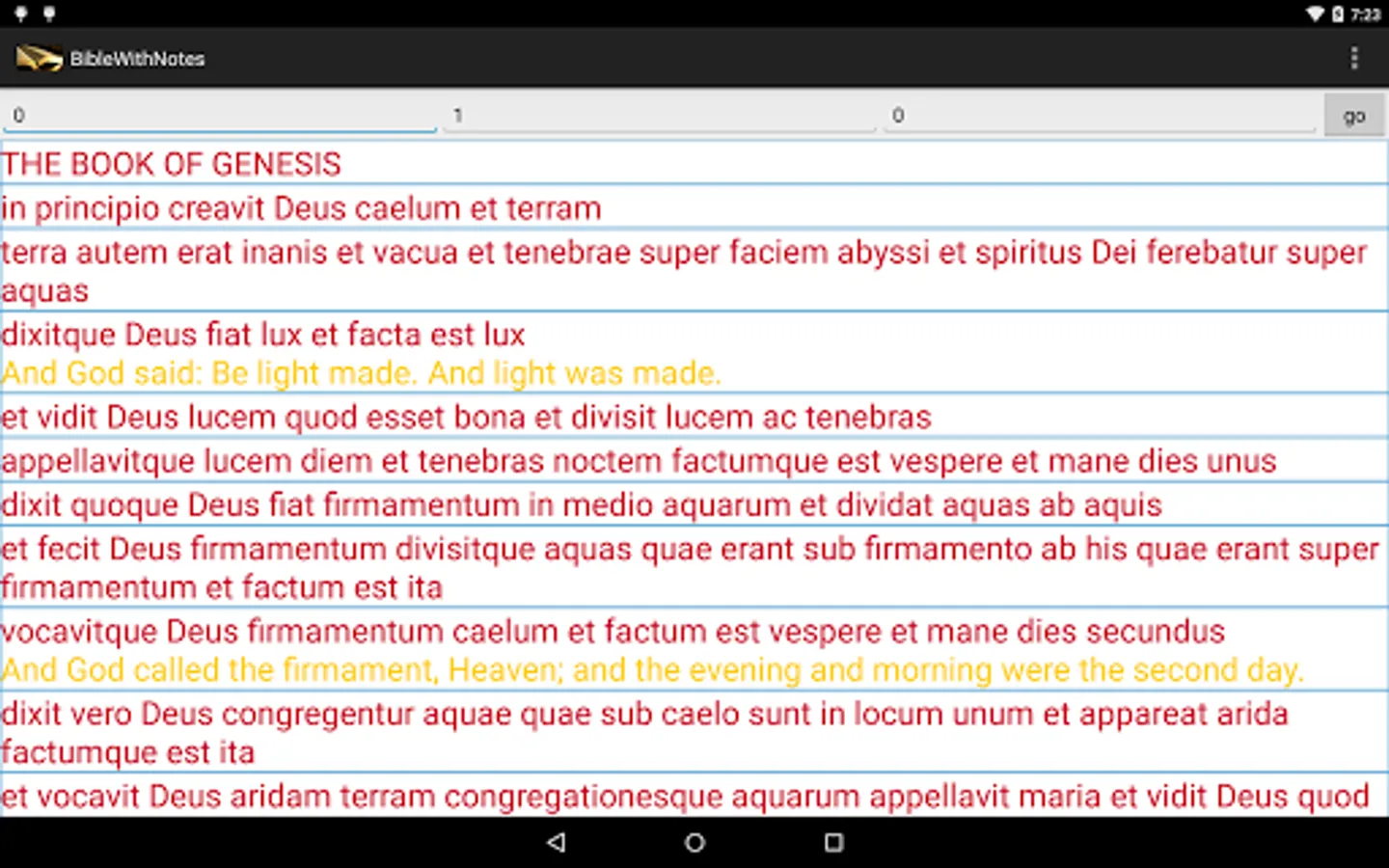Viewport: 1389px width, 868px height.
Task: Tap the note 'And God said: Be light made'
Action: [362, 373]
